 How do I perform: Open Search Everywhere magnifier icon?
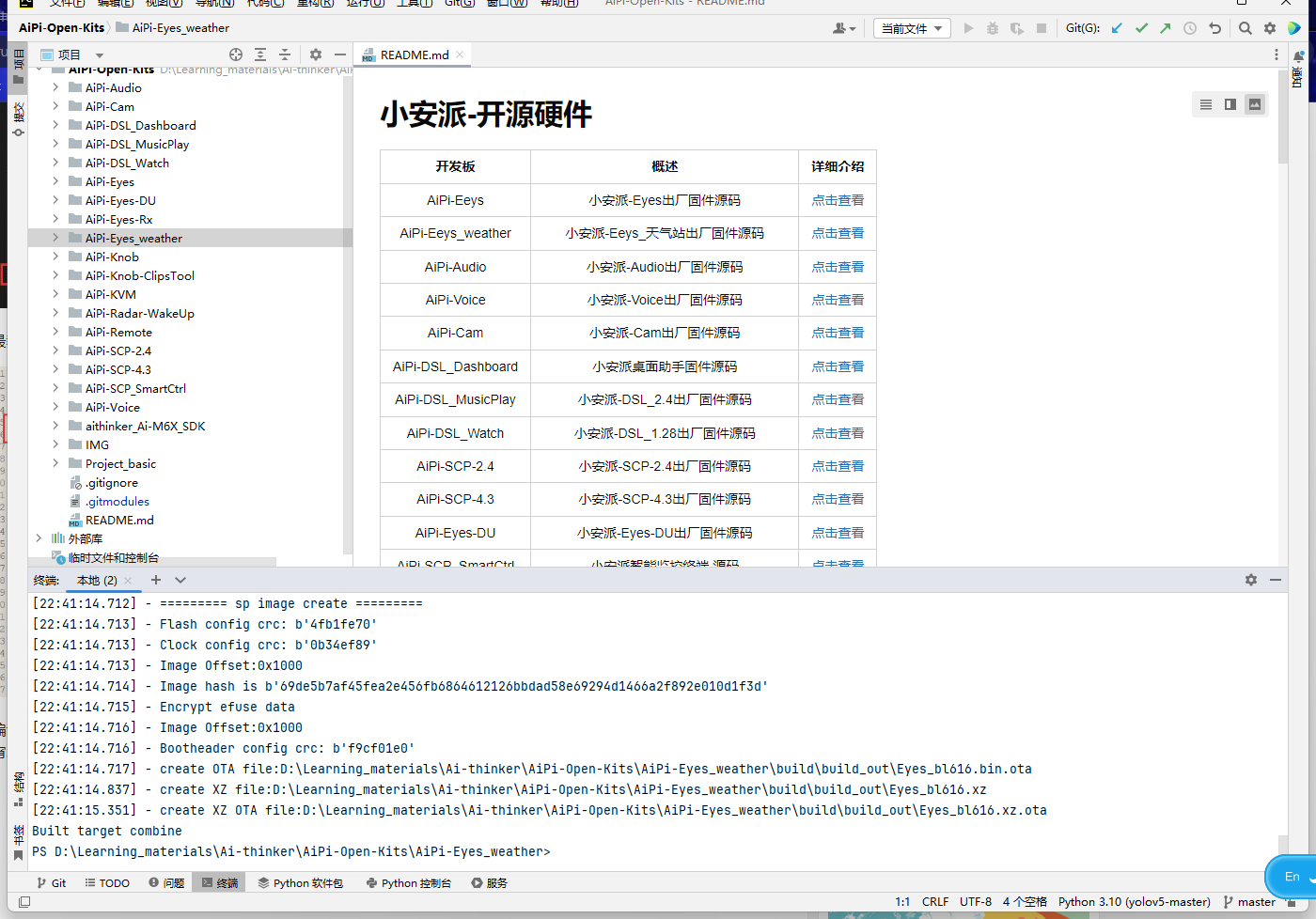tap(1245, 28)
